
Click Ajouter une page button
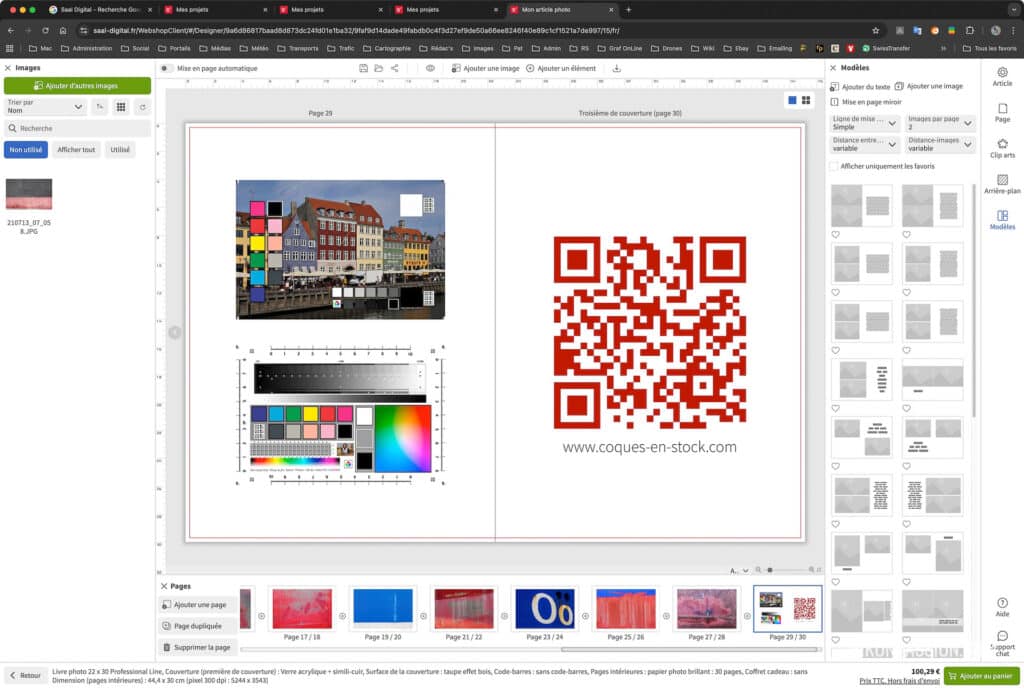(x=198, y=605)
